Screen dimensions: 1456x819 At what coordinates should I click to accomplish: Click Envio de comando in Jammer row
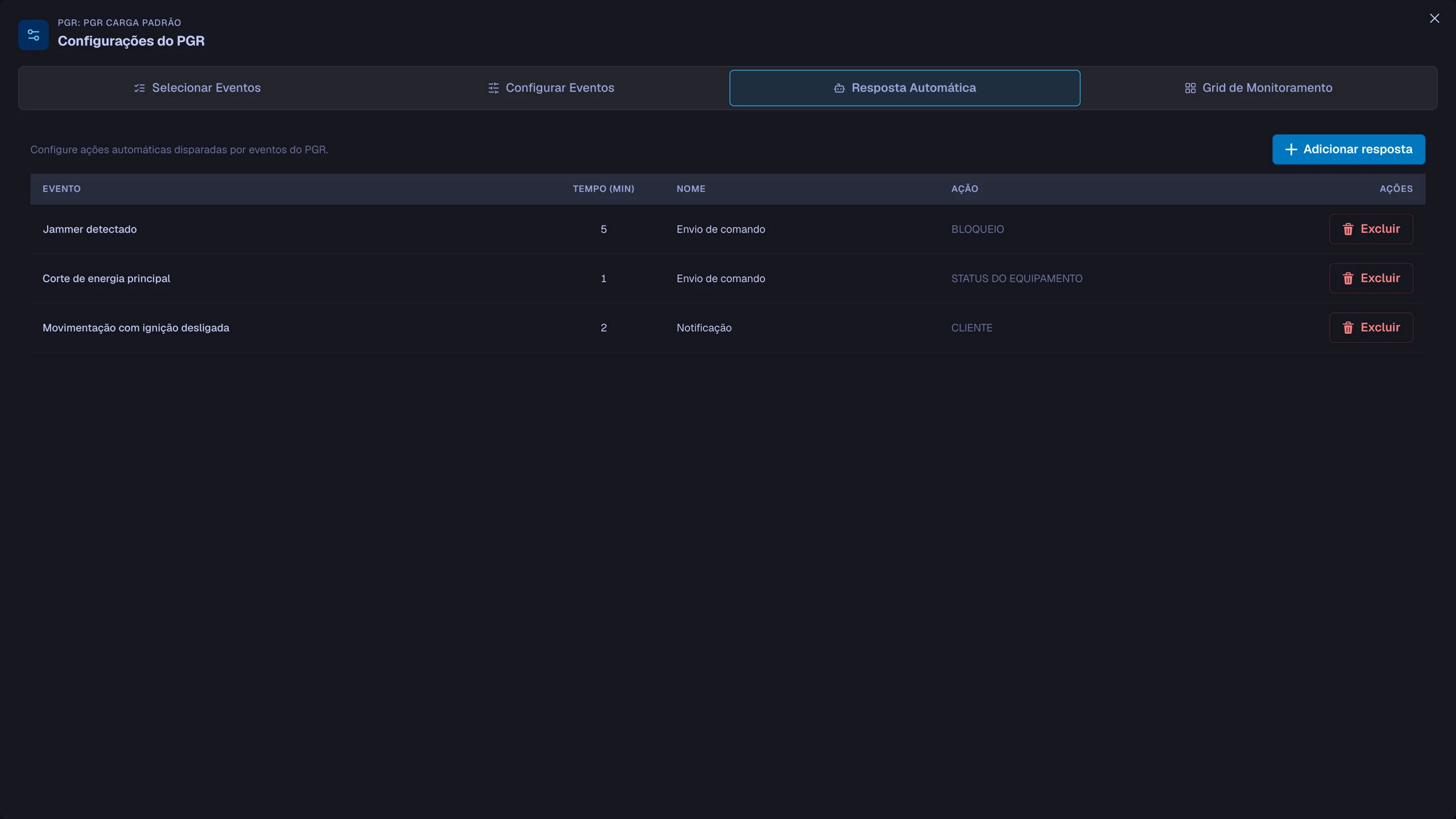[721, 229]
